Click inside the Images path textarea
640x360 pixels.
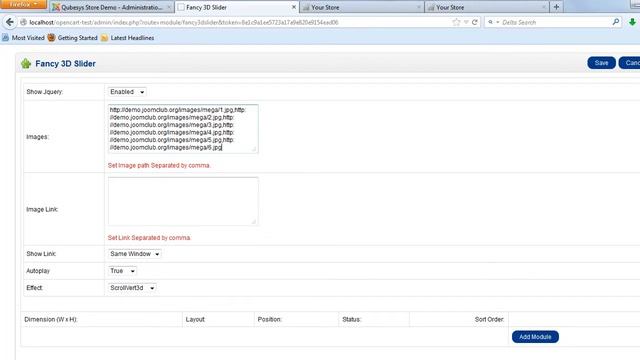pos(183,129)
